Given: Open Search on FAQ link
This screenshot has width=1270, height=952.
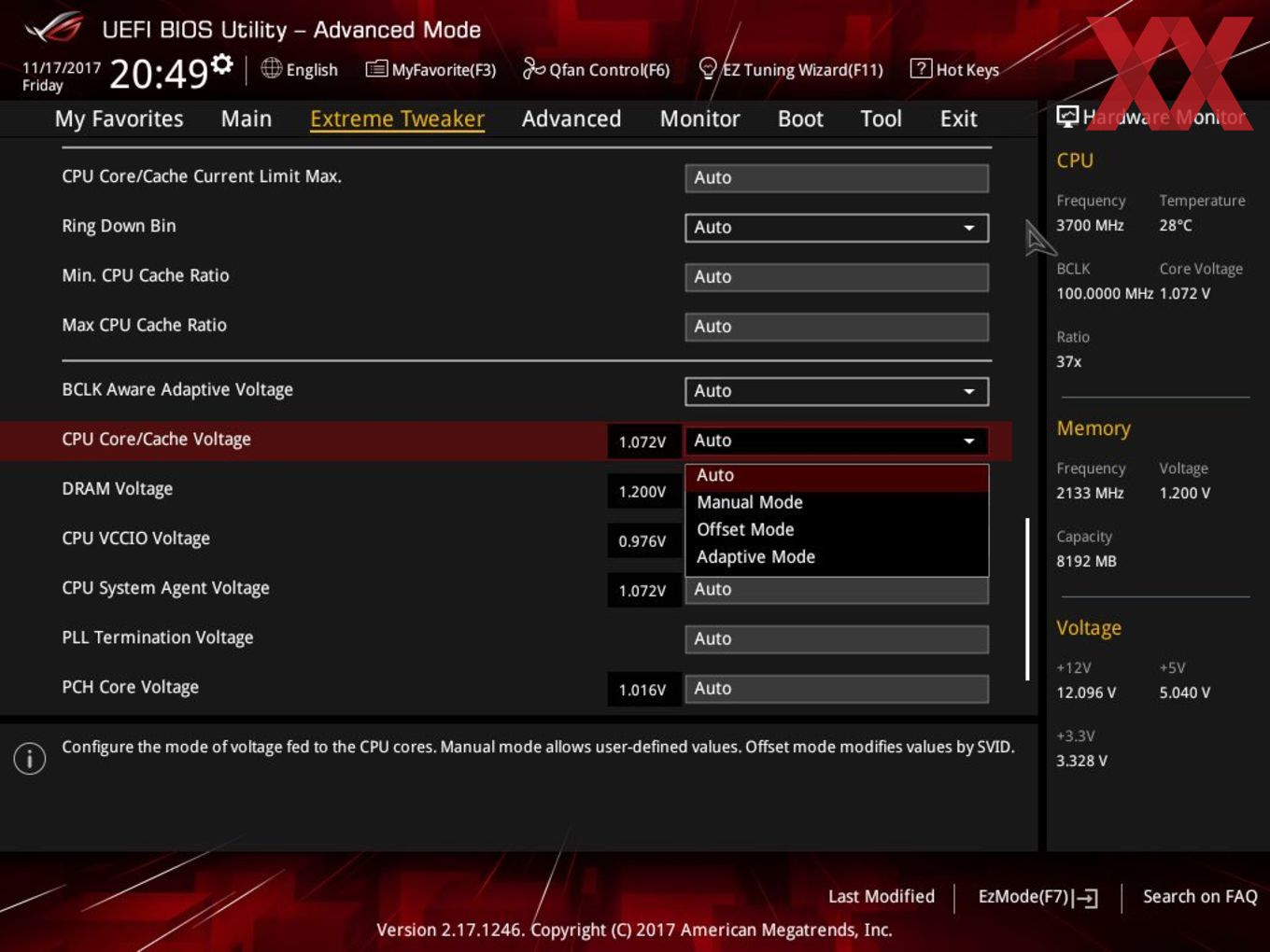Looking at the screenshot, I should pos(1200,896).
